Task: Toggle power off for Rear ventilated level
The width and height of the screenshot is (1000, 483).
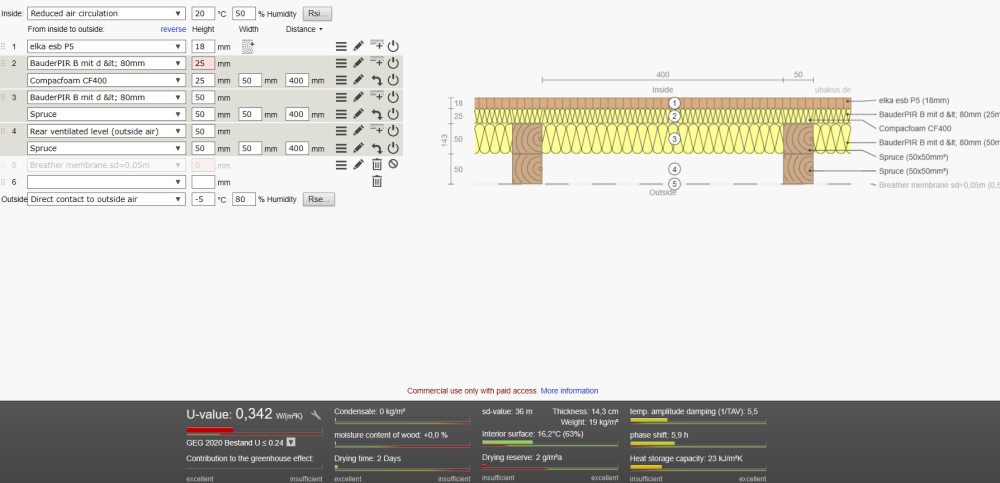Action: [393, 131]
